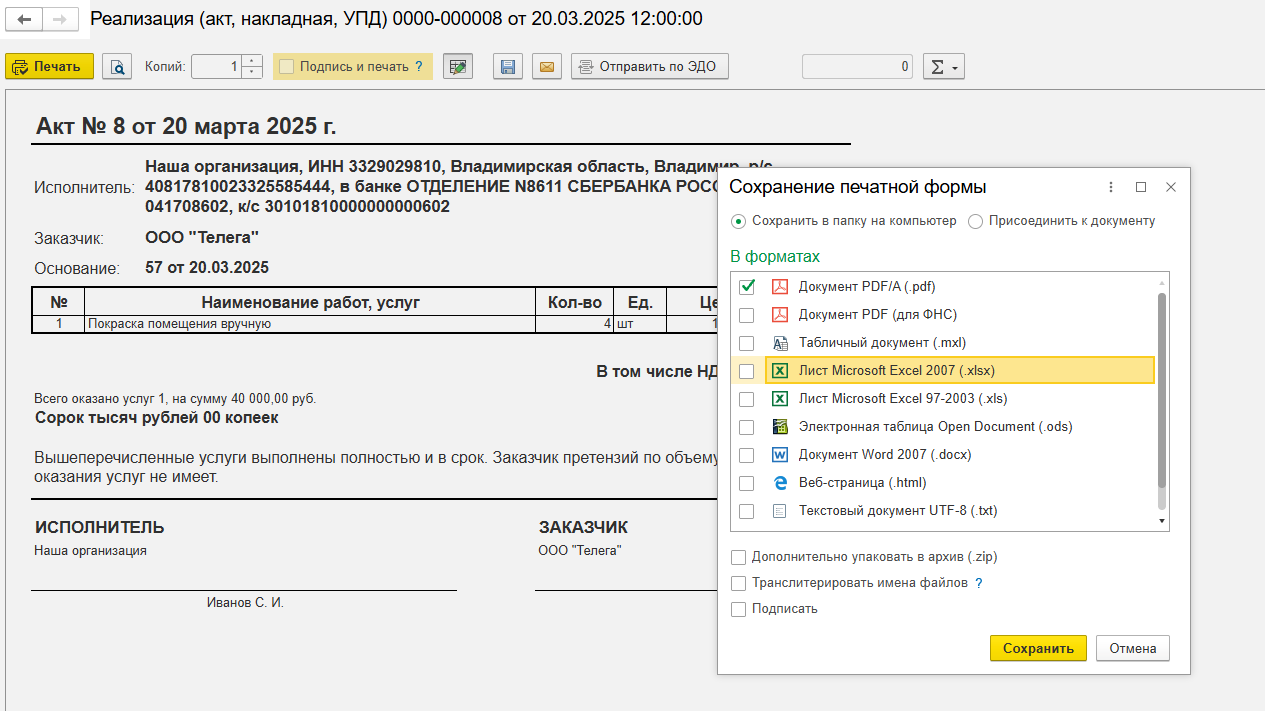
Task: Click the Покраска помещения вручную table cell
Action: coord(310,324)
